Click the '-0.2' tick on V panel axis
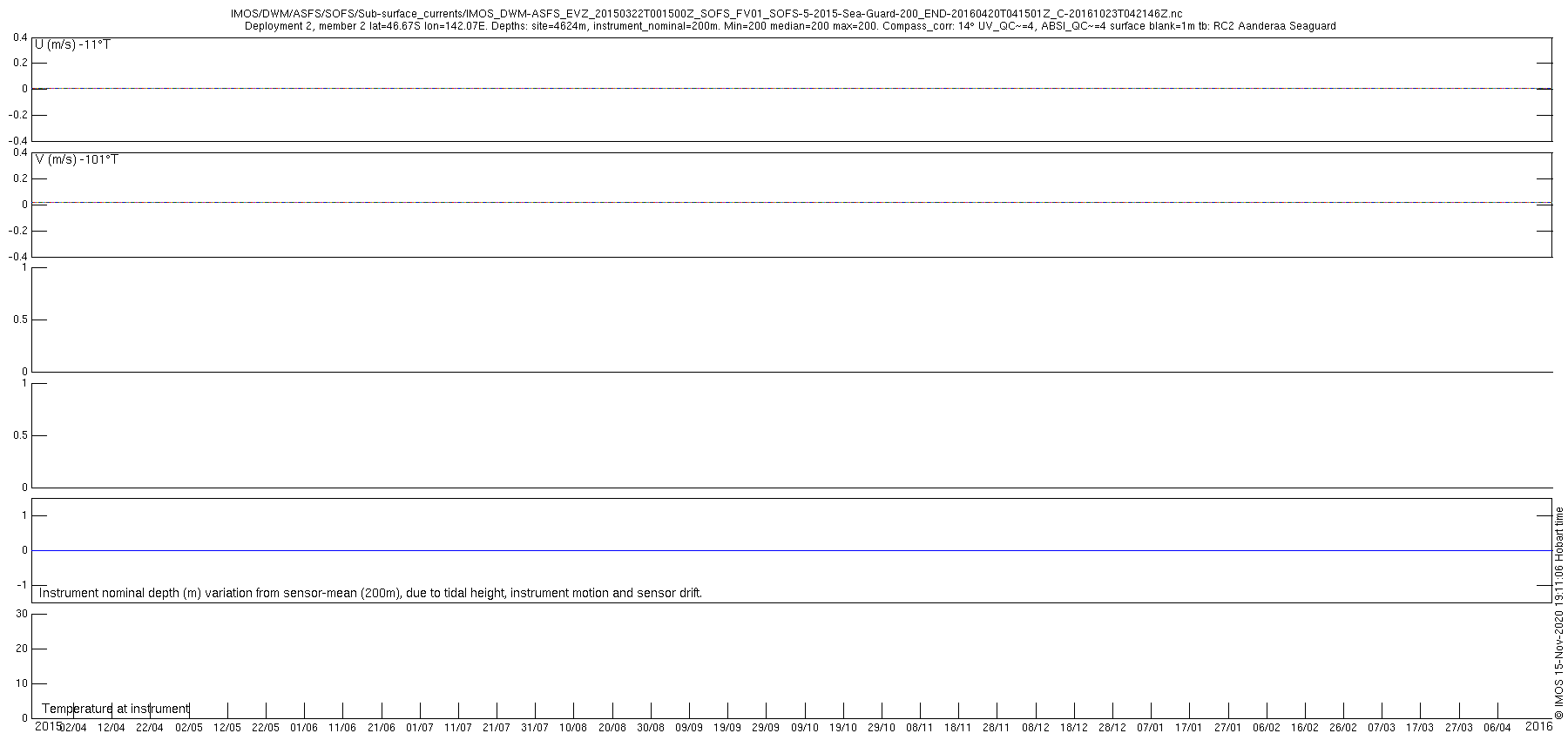1568x740 pixels. pos(19,231)
